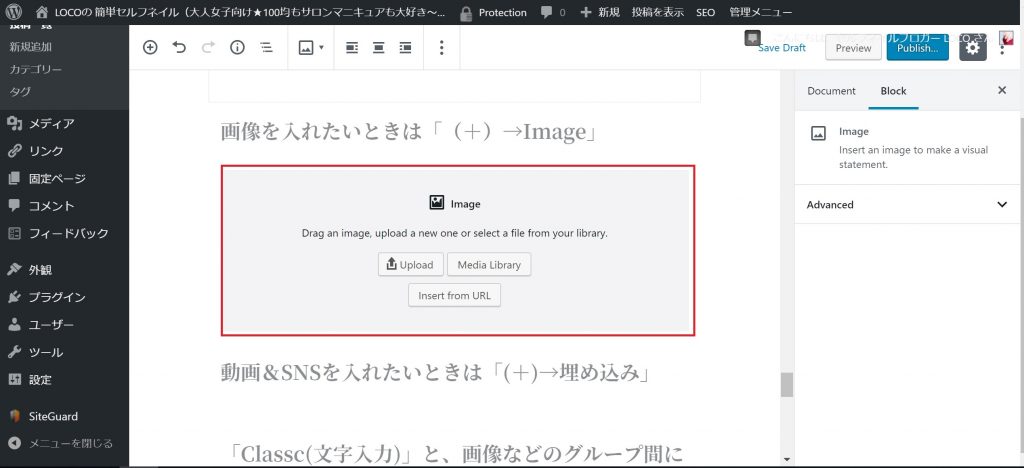The width and height of the screenshot is (1024, 468).
Task: Click Insert from URL
Action: pos(455,295)
